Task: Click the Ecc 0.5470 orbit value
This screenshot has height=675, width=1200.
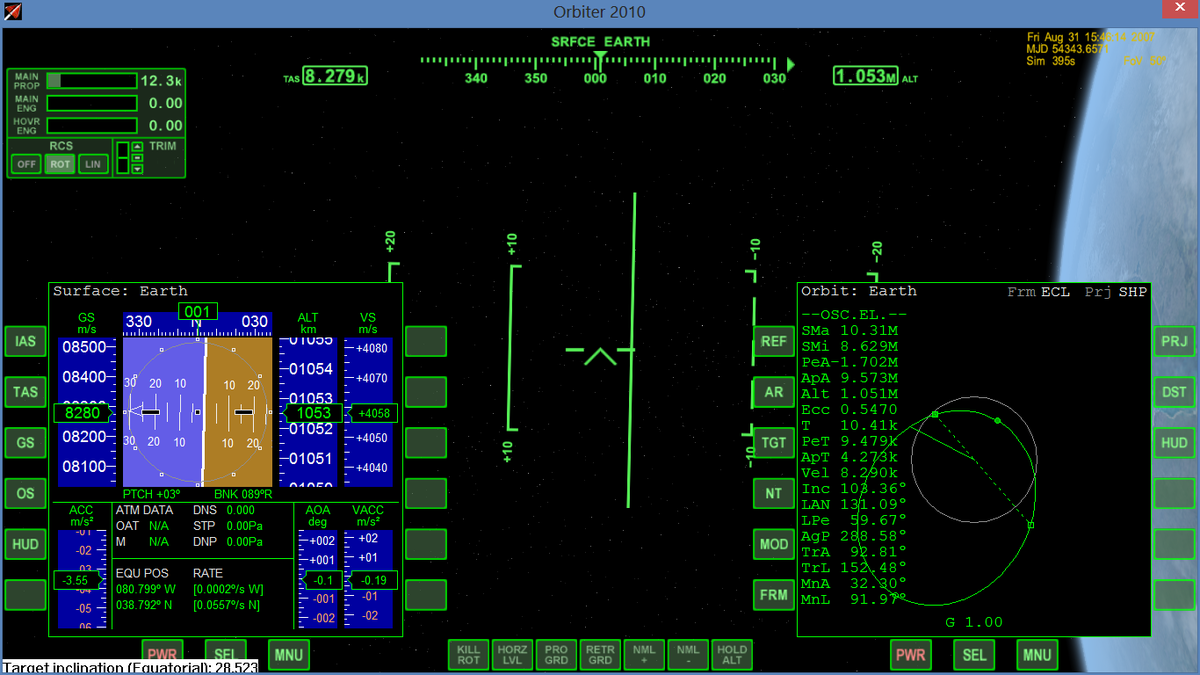Action: point(849,410)
